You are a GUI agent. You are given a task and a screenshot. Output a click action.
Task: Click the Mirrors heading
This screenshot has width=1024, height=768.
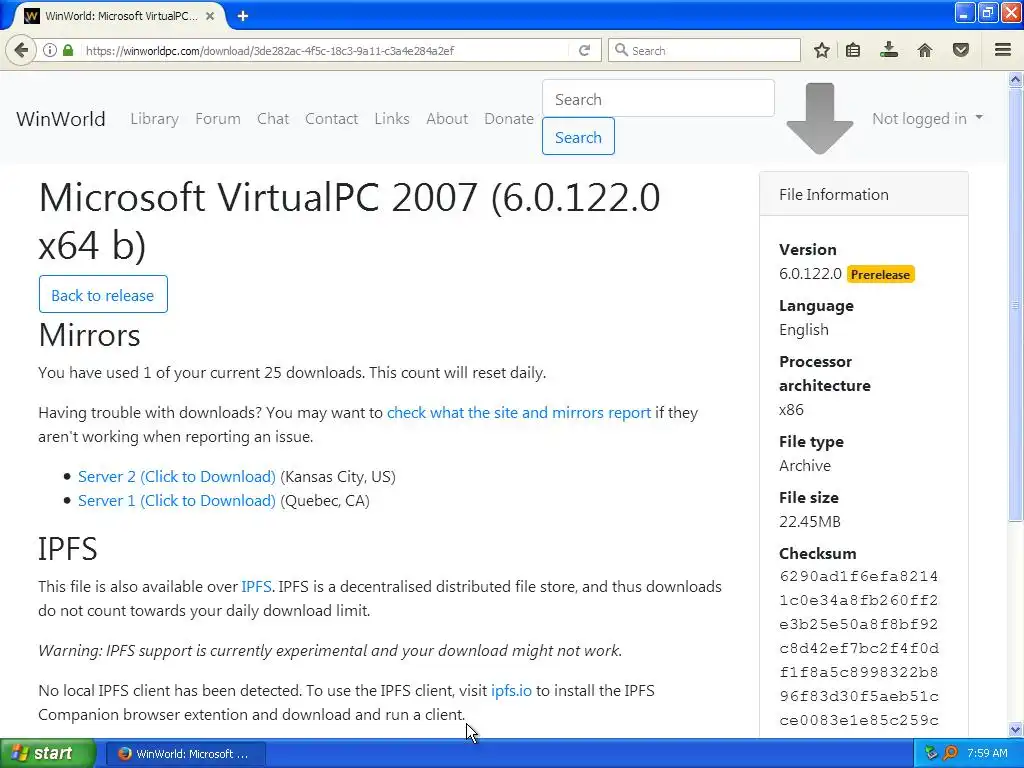(x=89, y=335)
